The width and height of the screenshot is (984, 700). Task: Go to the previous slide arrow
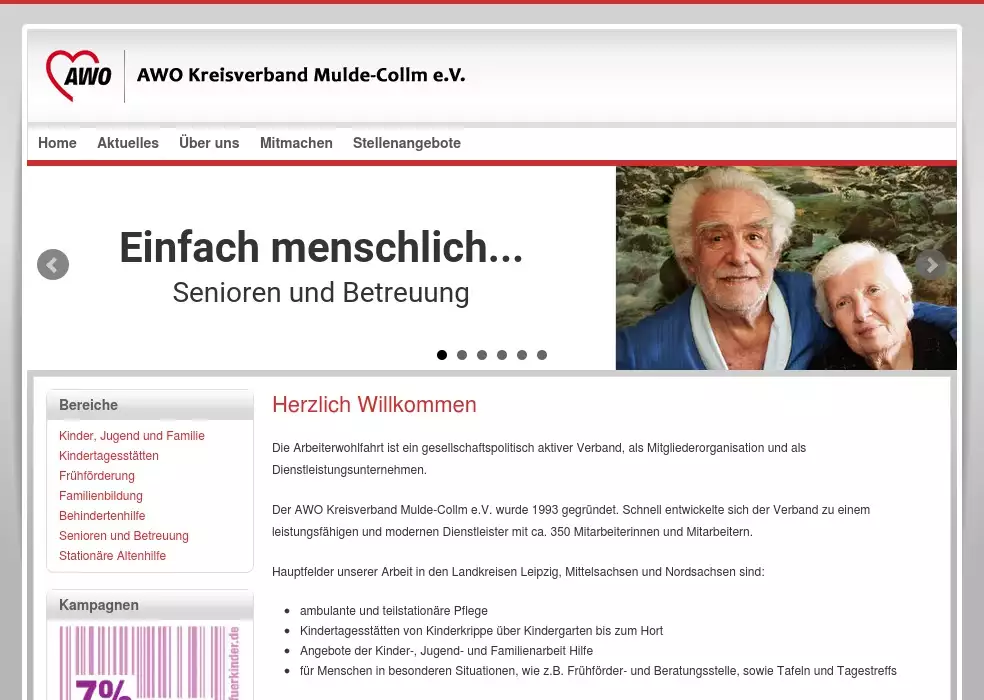[53, 265]
